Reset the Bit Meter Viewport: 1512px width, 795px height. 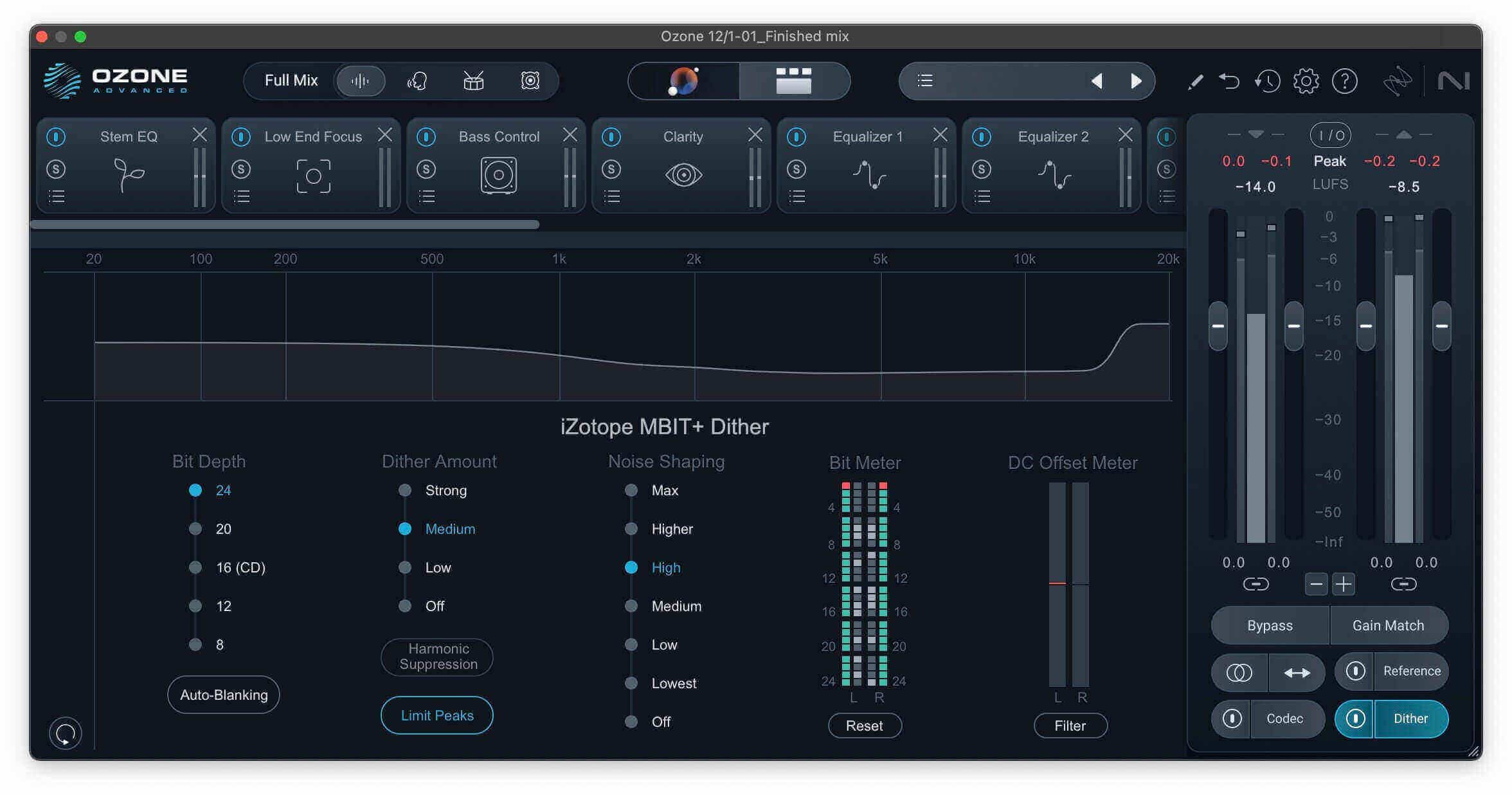(865, 726)
